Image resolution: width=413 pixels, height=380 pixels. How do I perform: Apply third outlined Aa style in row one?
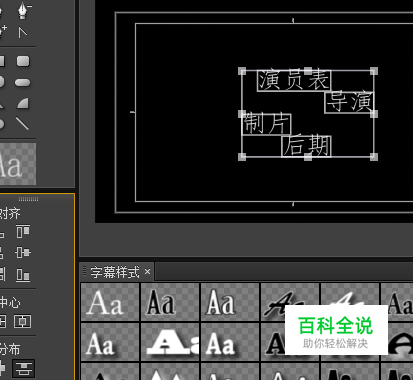(x=230, y=302)
